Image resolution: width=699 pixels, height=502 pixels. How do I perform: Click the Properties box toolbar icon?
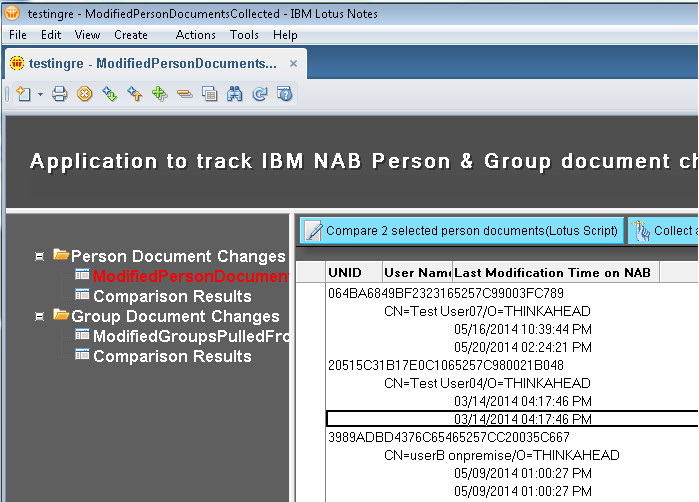[x=209, y=94]
